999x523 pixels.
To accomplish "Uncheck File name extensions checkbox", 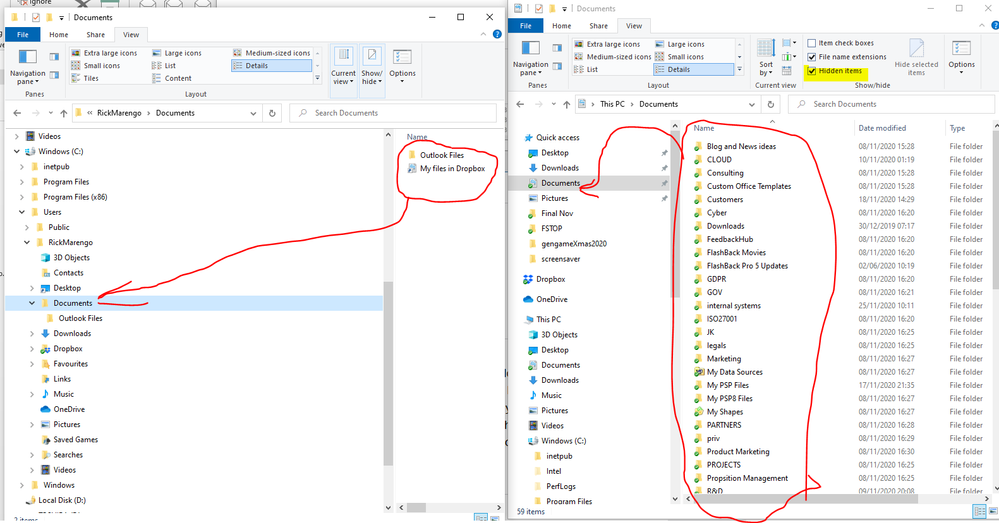I will (812, 57).
